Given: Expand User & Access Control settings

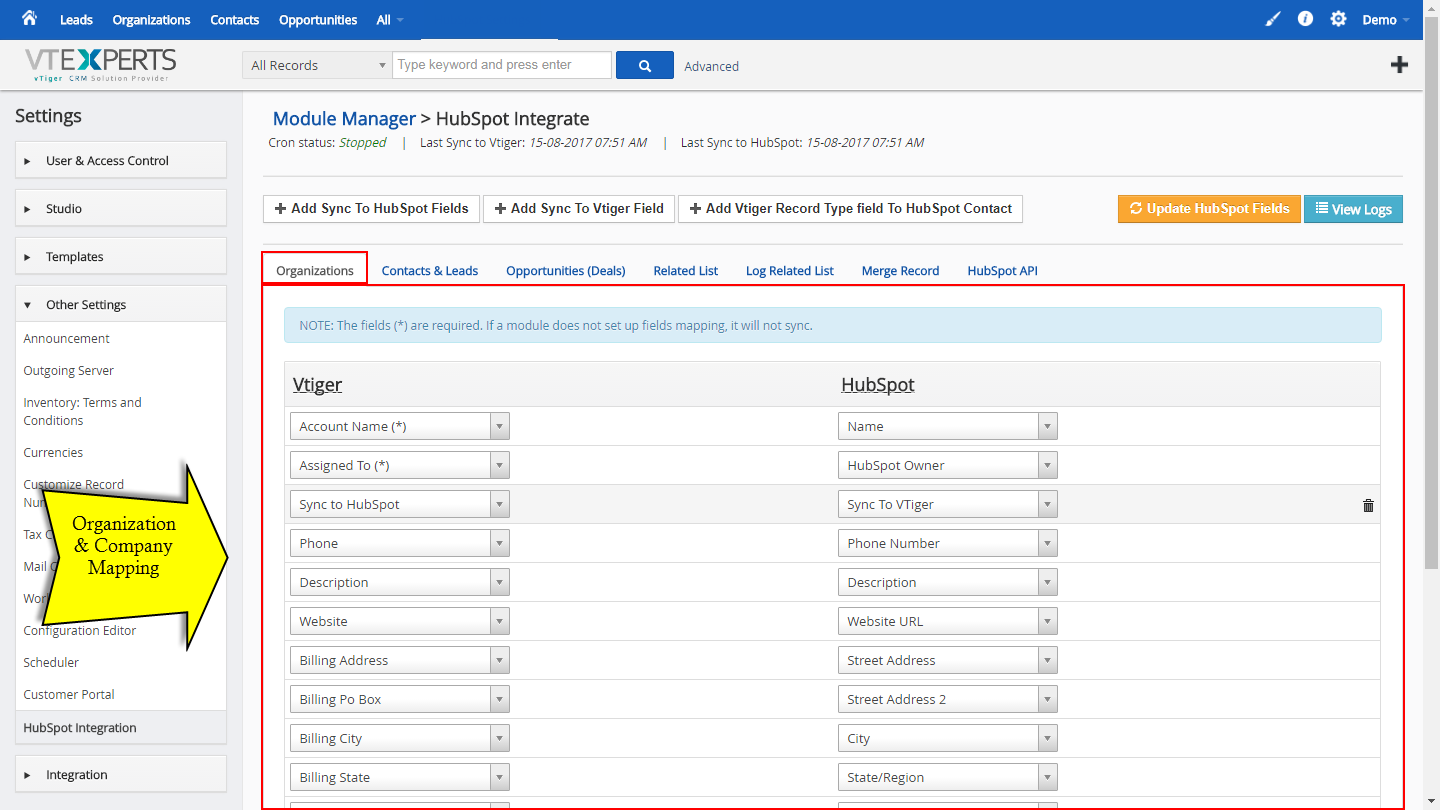Looking at the screenshot, I should (121, 160).
